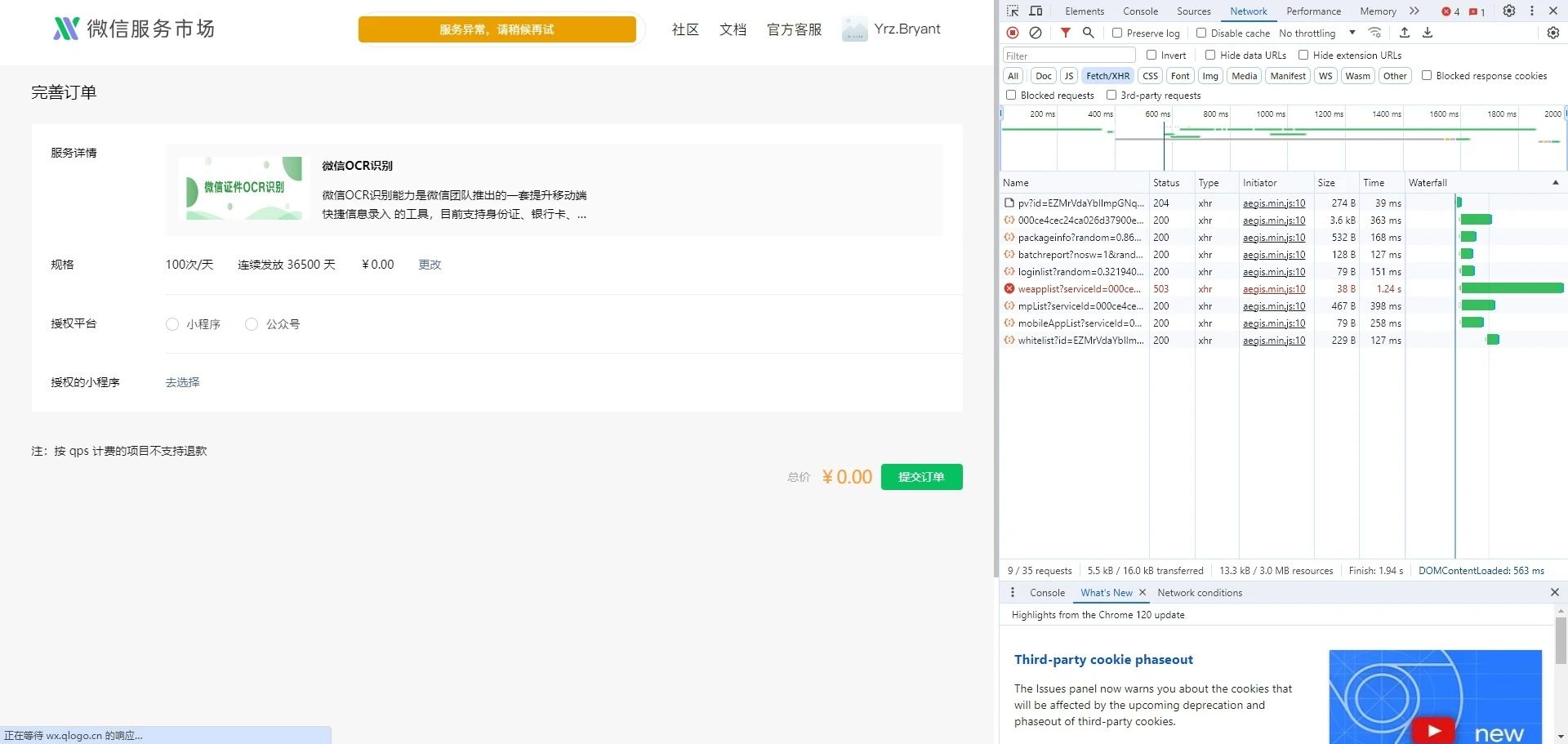Image resolution: width=1568 pixels, height=744 pixels.
Task: Click the Status column header
Action: [1172, 182]
